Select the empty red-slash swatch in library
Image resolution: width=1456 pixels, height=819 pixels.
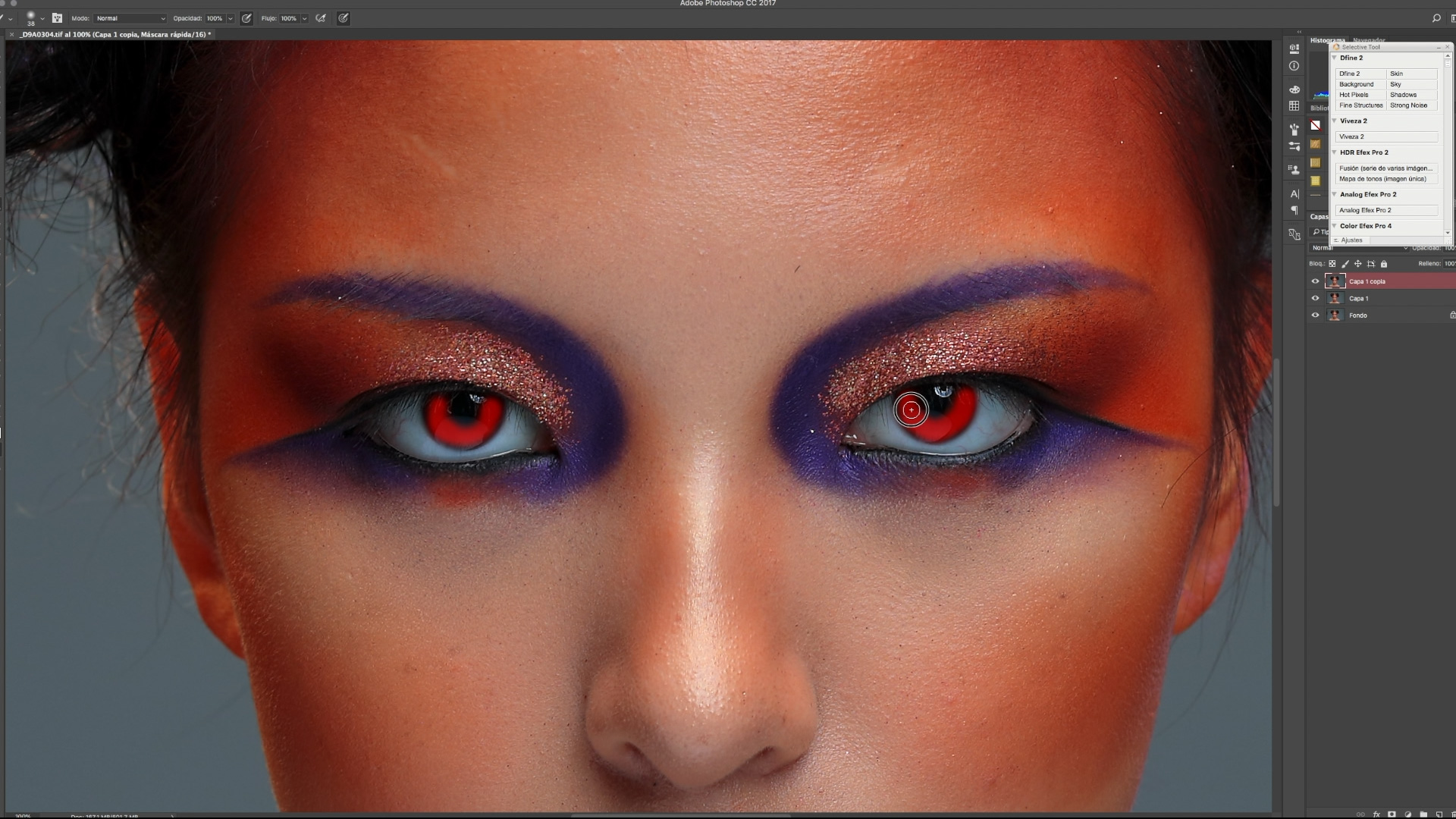(1316, 126)
